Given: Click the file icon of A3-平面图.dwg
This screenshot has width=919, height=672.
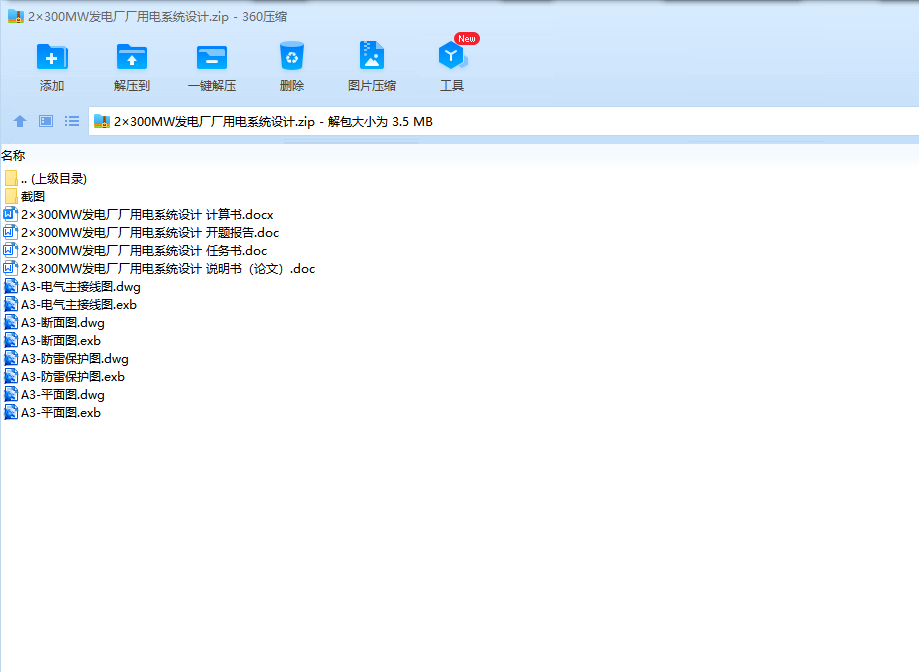Looking at the screenshot, I should 11,394.
